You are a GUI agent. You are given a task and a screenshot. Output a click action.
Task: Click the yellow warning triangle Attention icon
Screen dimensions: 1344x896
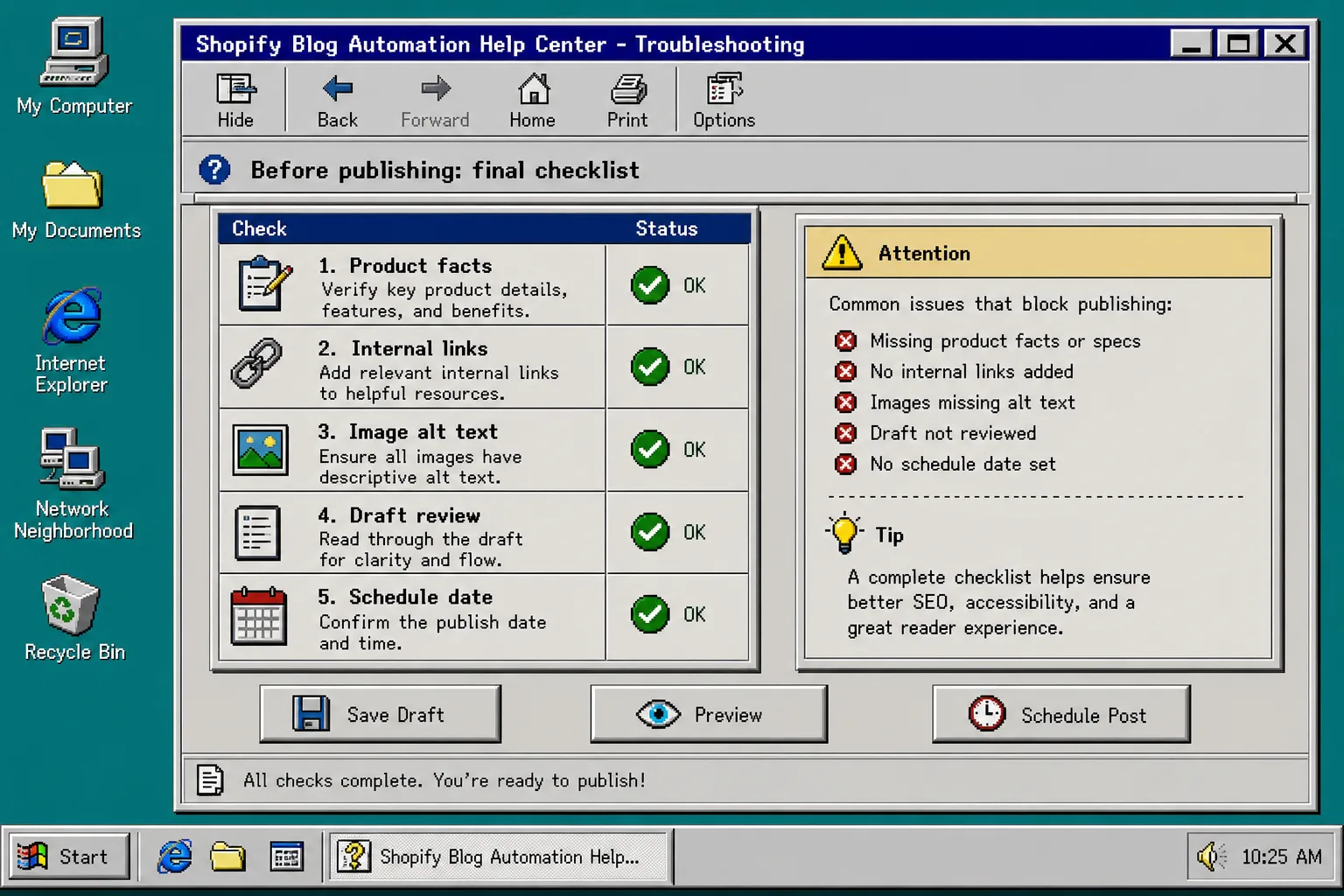[x=842, y=252]
